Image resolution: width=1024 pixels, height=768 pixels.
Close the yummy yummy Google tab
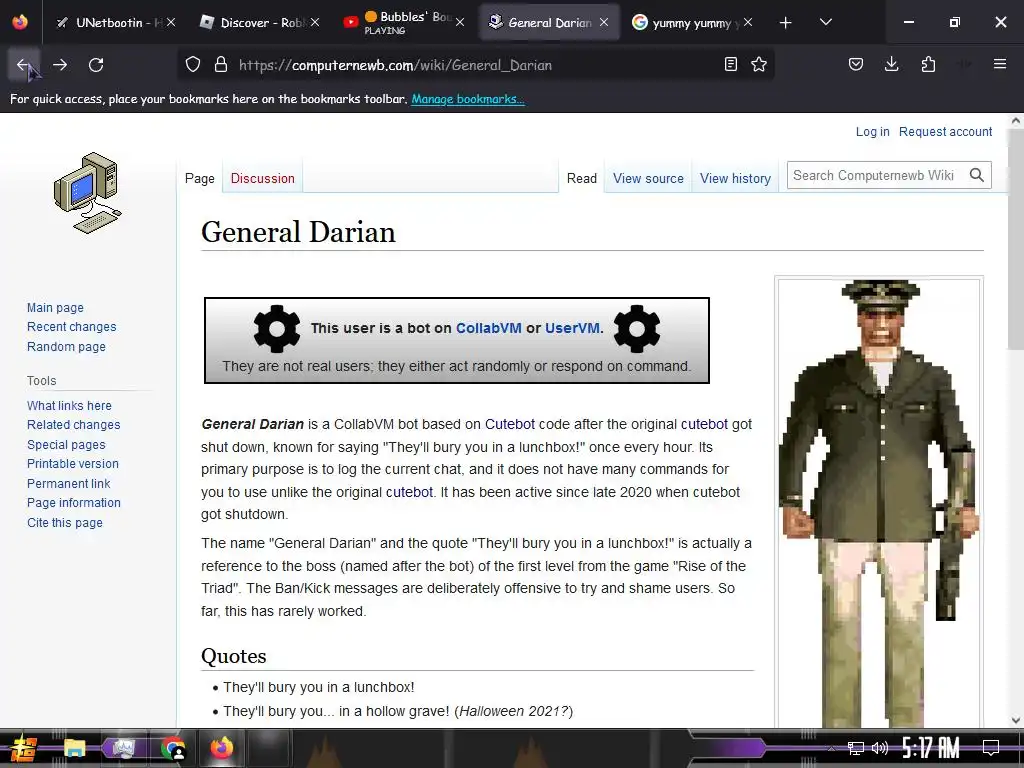point(748,22)
